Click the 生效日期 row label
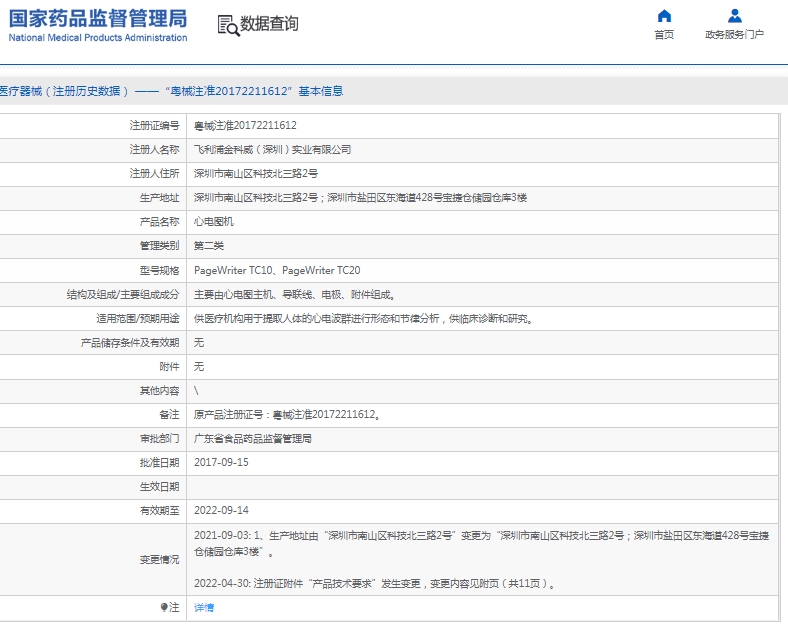Screen dimensions: 788x630 (x=159, y=487)
